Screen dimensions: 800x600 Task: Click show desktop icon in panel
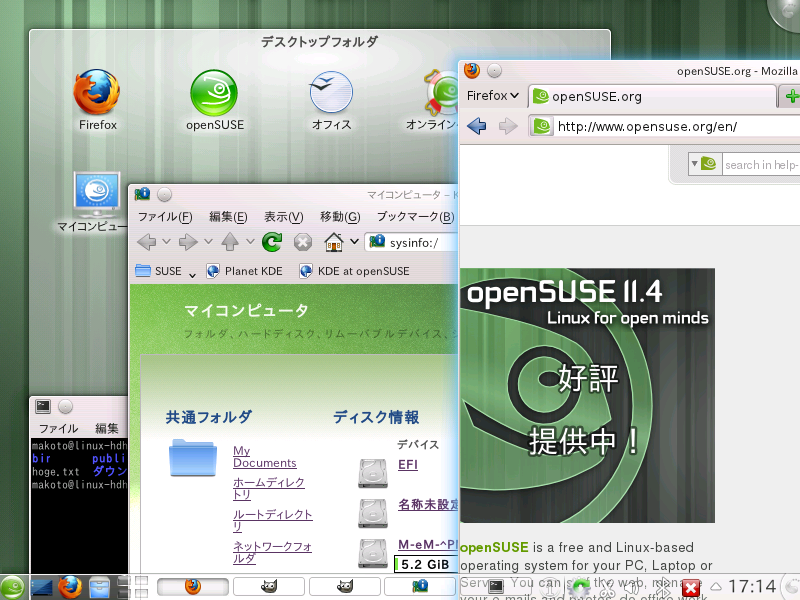pyautogui.click(x=41, y=587)
